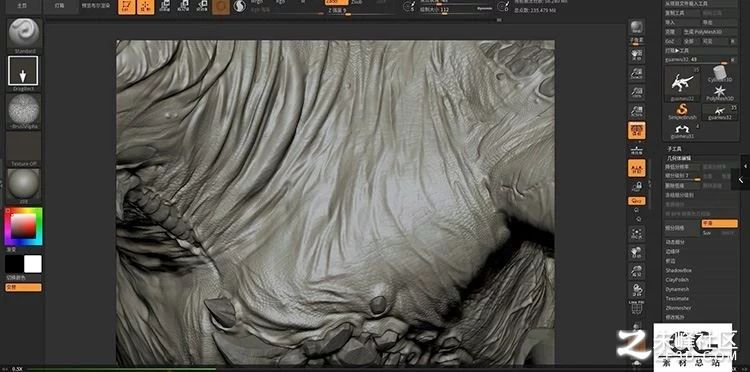This screenshot has width=750, height=372.
Task: Toggle the lock icon on right shelf
Action: pos(636,186)
